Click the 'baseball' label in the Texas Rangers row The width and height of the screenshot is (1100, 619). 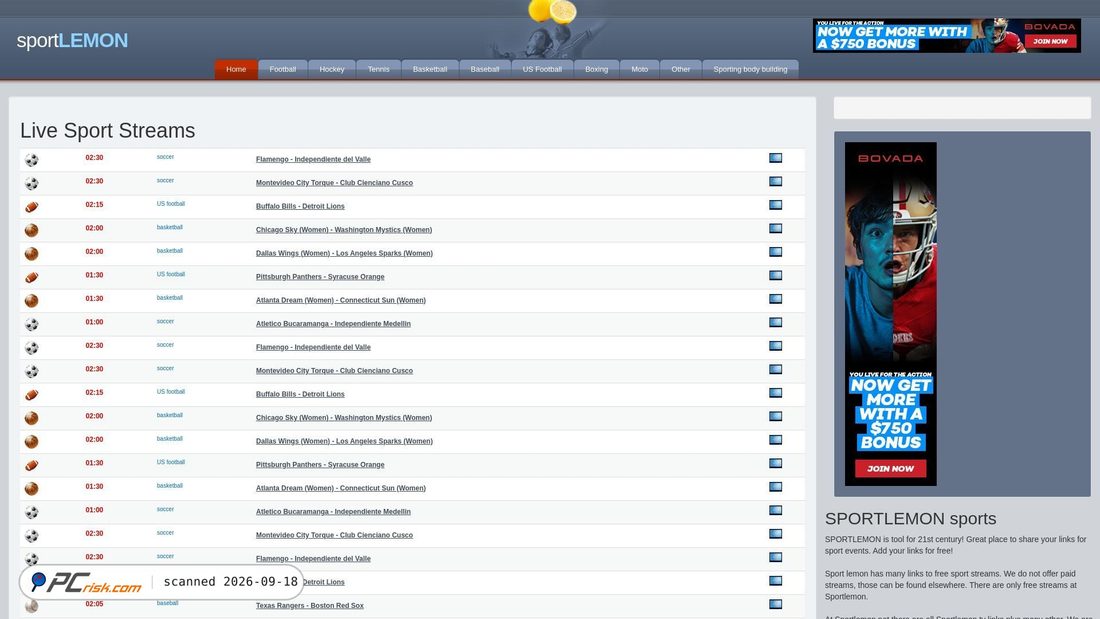167,603
